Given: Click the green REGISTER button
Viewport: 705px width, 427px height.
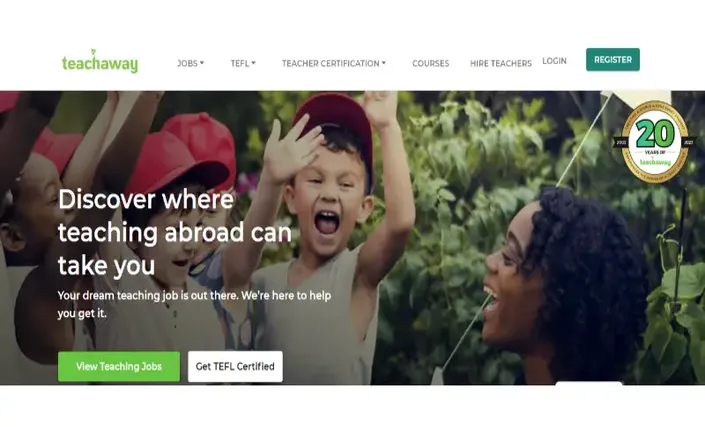Looking at the screenshot, I should [613, 59].
